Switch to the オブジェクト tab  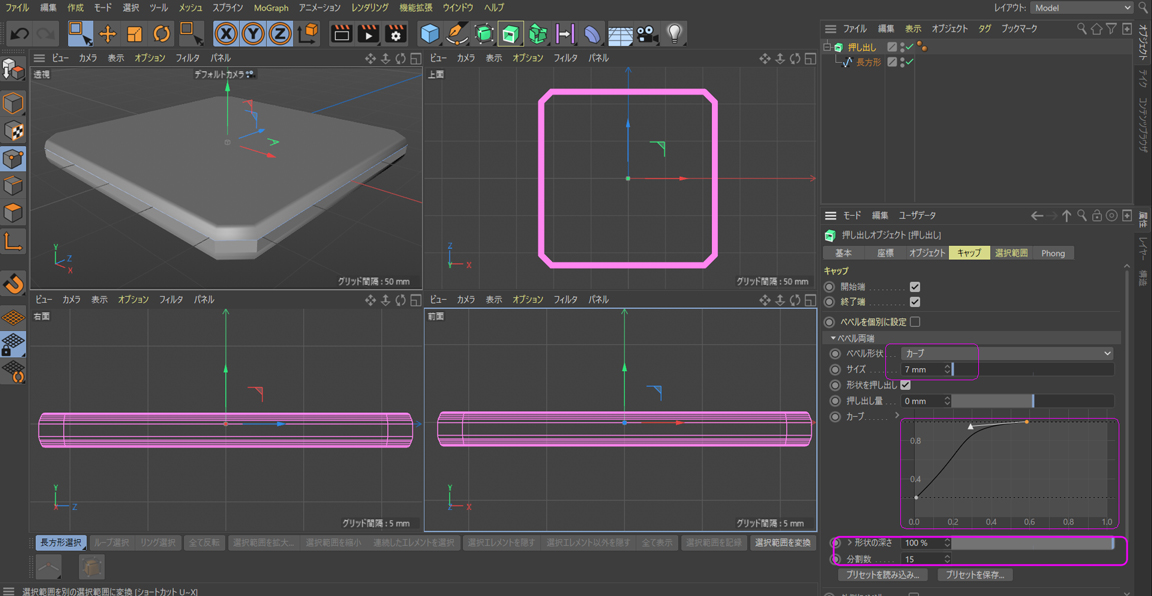tap(926, 253)
